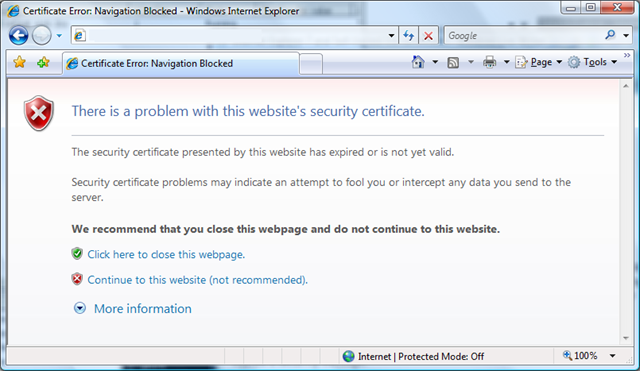Click Add to Favorites icon
The width and height of the screenshot is (640, 371).
[x=43, y=62]
